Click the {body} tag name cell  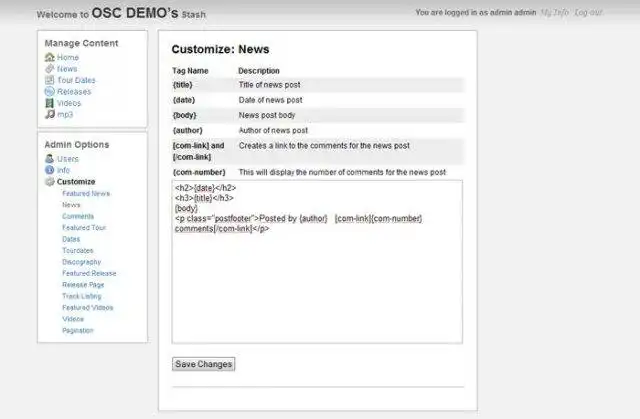tap(184, 115)
